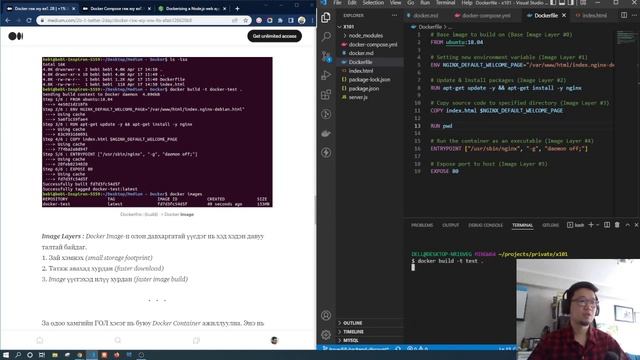Expand the node_modules folder
Screen dimensions: 640x360
pyautogui.click(x=370, y=36)
